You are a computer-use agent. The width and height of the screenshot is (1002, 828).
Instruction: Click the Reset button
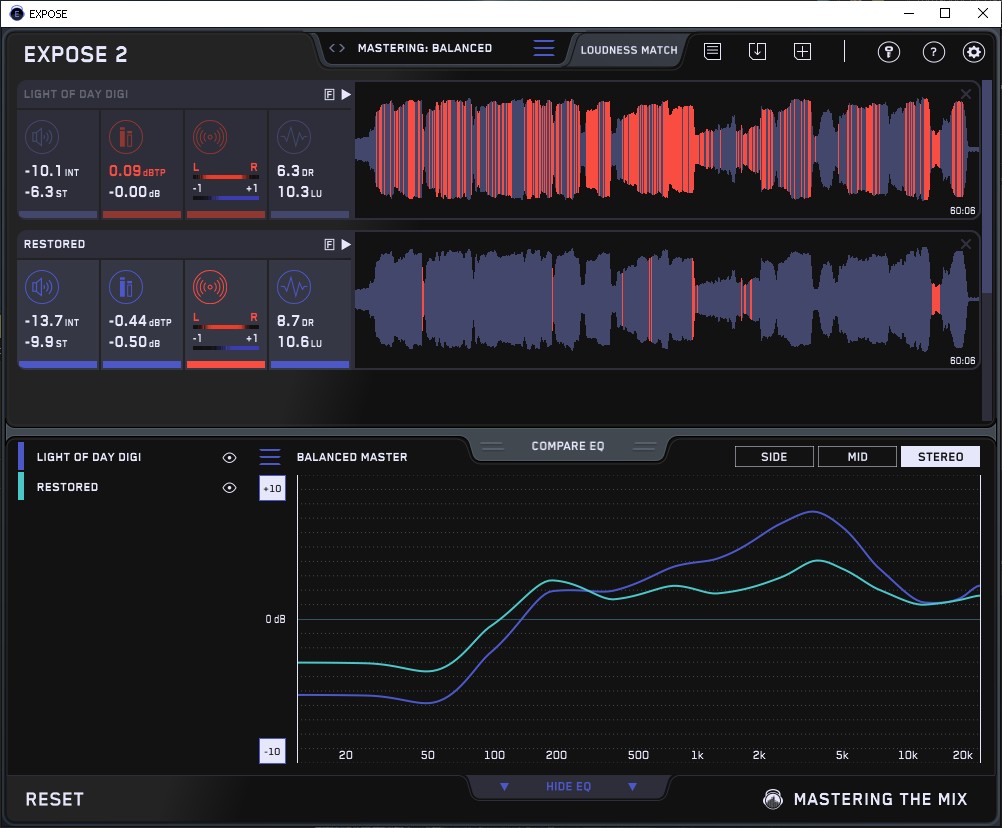(55, 799)
